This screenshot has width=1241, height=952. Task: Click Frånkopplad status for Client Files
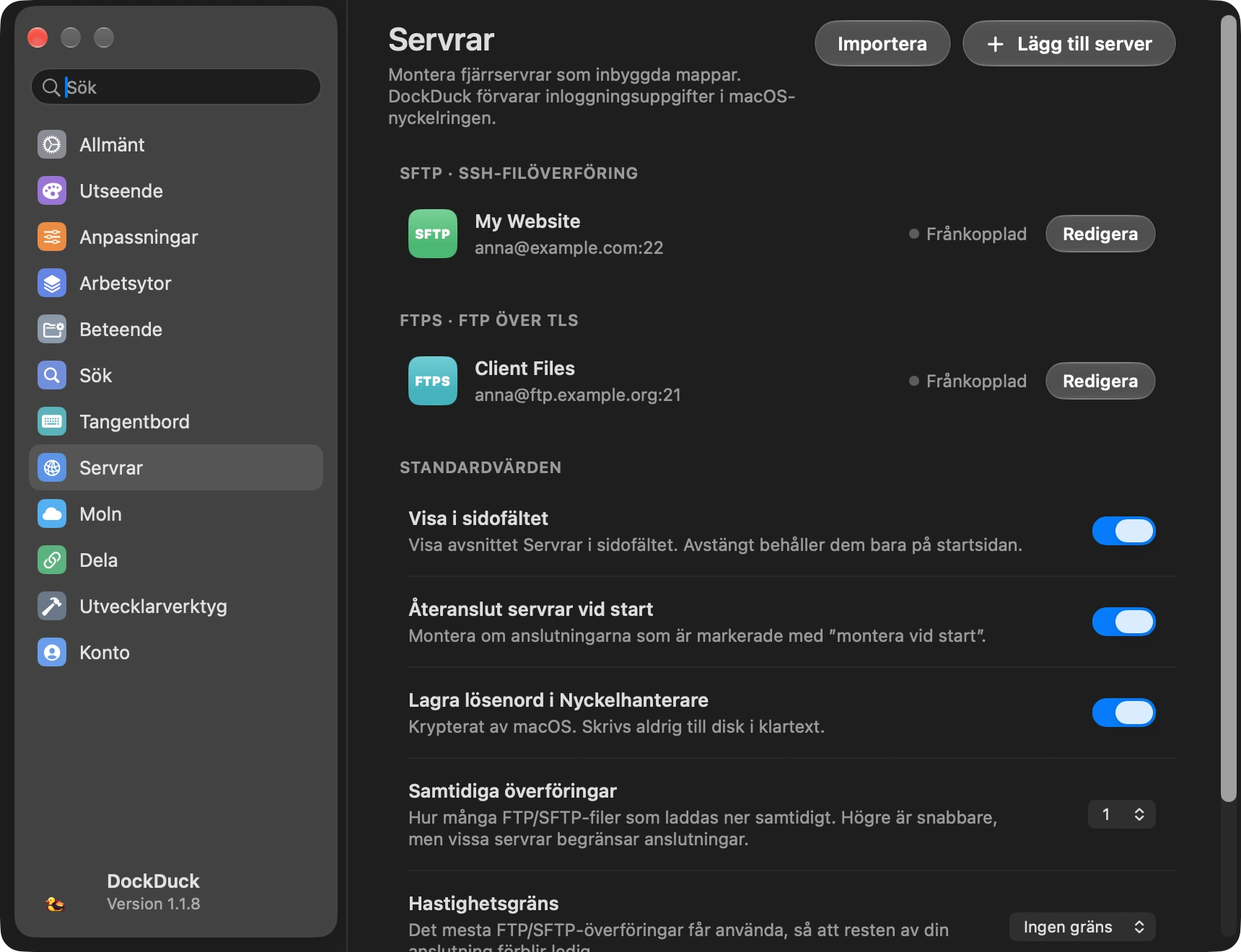pyautogui.click(x=968, y=381)
